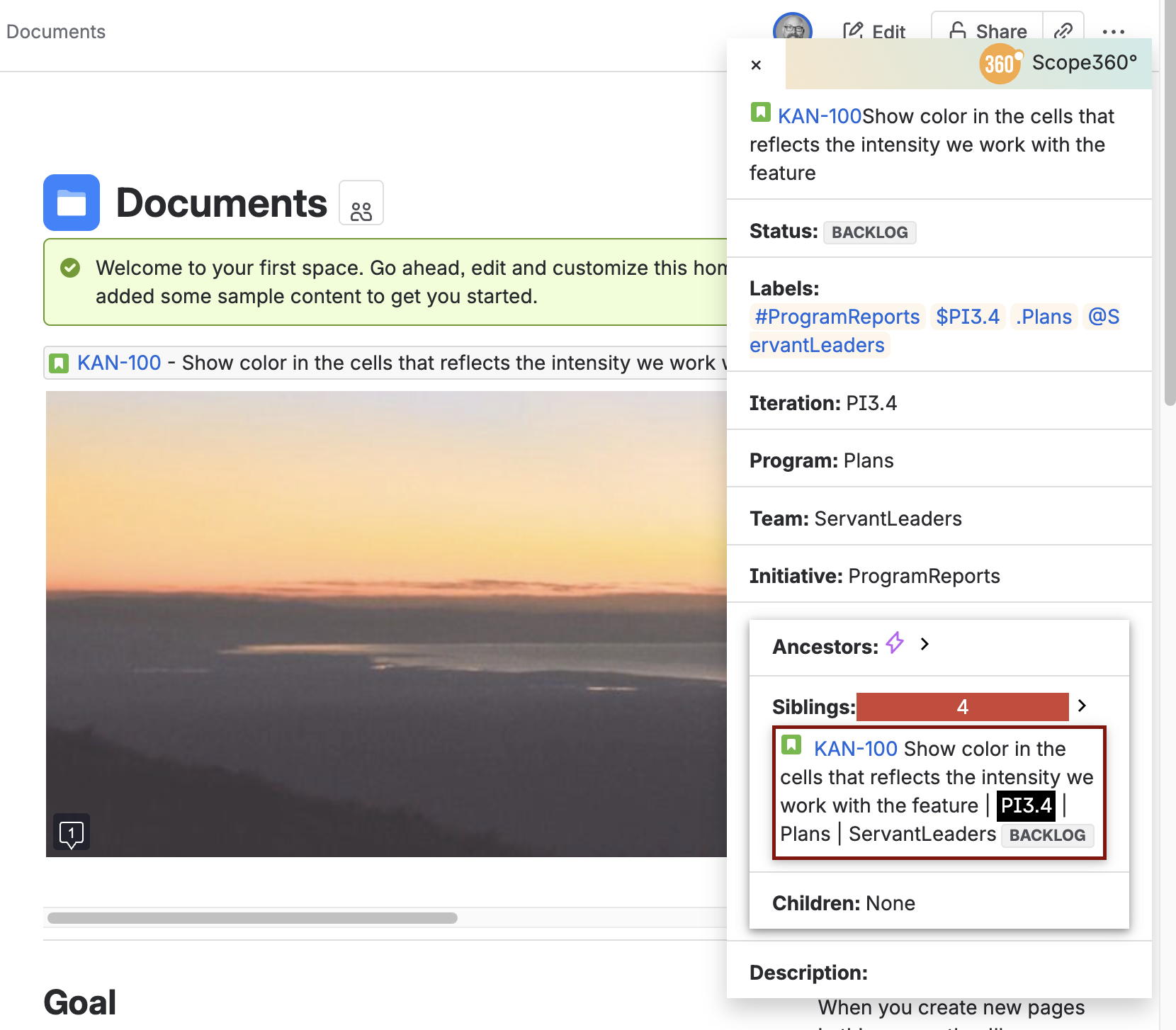Select the .Plans label
Screen dimensions: 1176x1030
point(1044,317)
